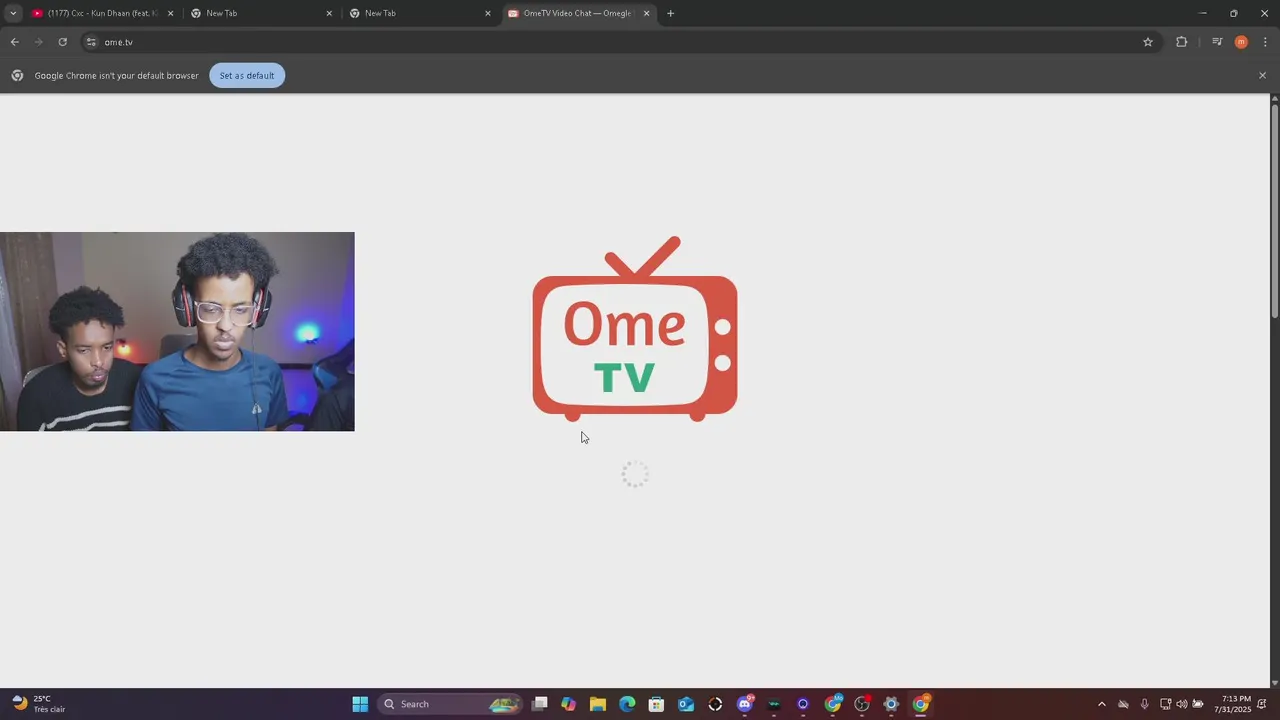Open the orange Chrome profile avatar

click(x=1241, y=42)
